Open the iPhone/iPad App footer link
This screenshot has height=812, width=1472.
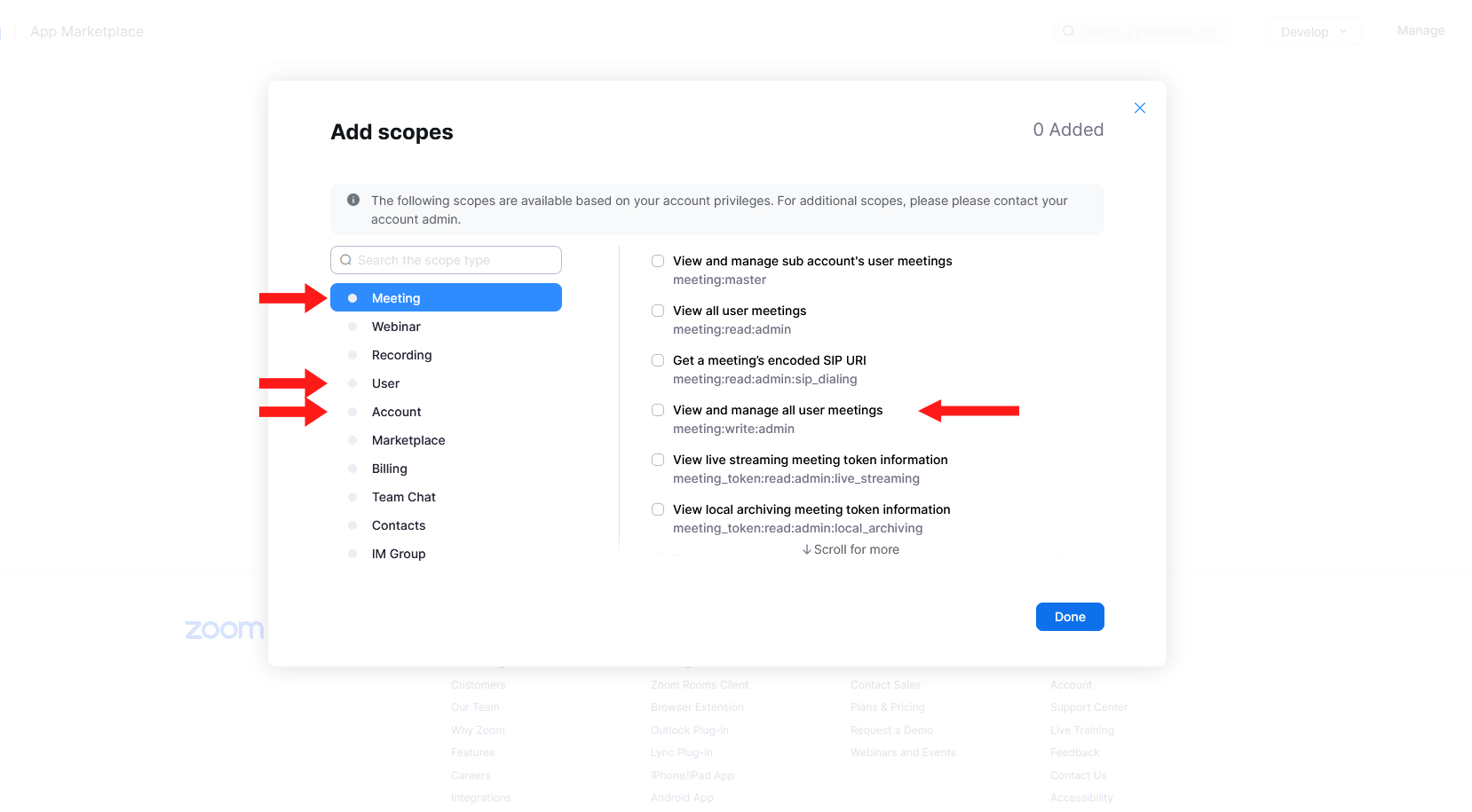point(692,776)
